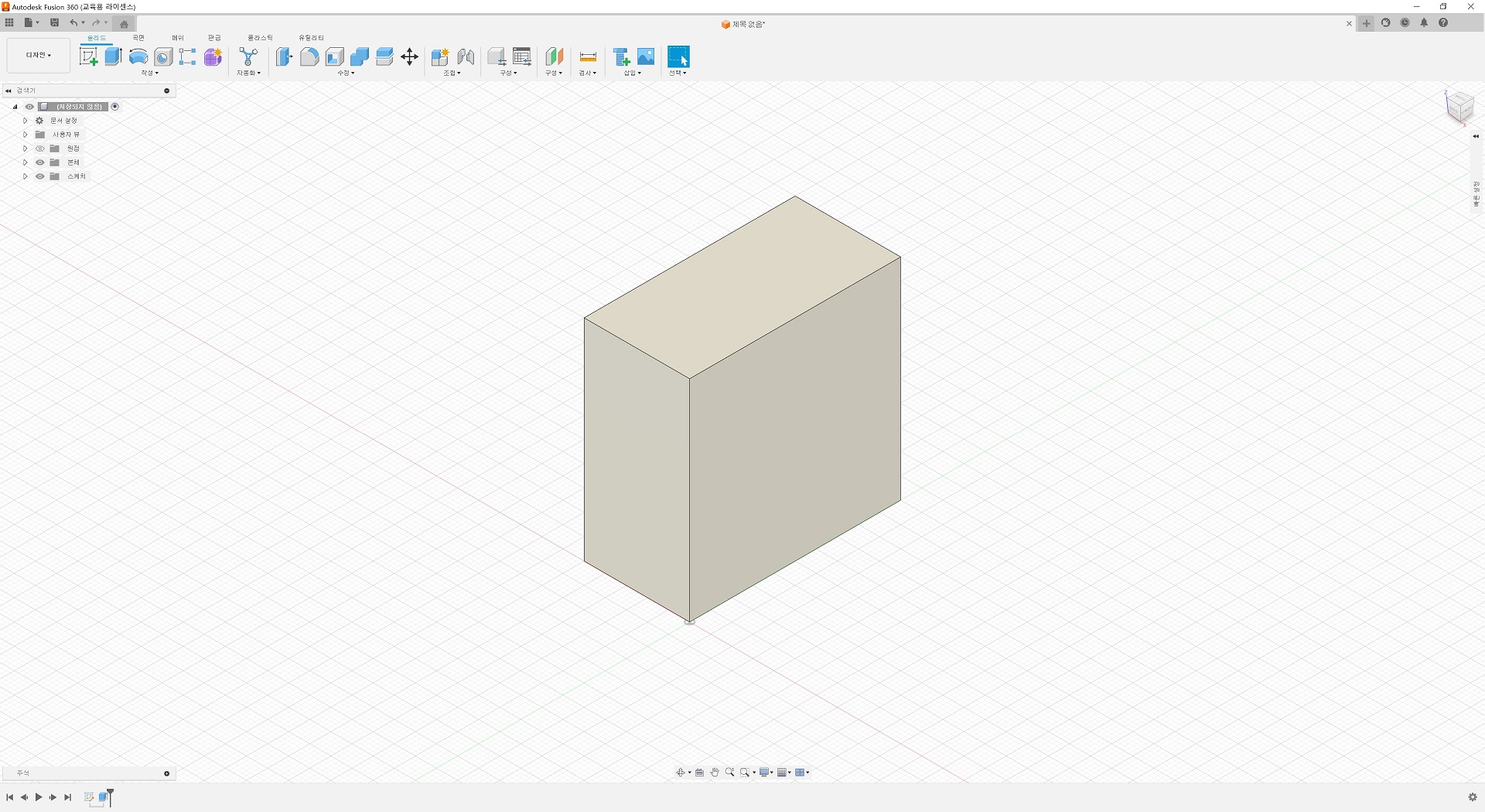This screenshot has width=1485, height=812.
Task: Select the Combine tool
Action: pos(360,56)
